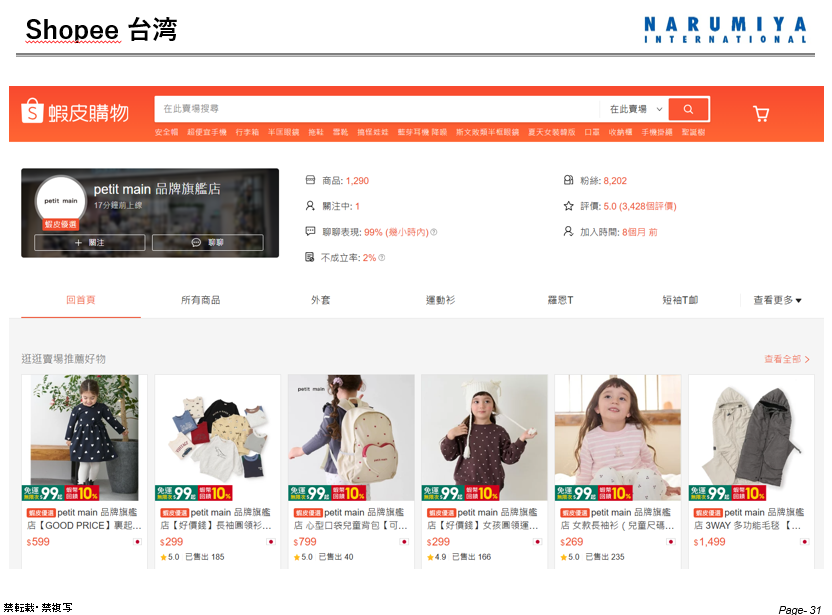Viewport: 832px width, 615px height.
Task: Click the 聊聊表現 chat performance icon
Action: click(310, 231)
